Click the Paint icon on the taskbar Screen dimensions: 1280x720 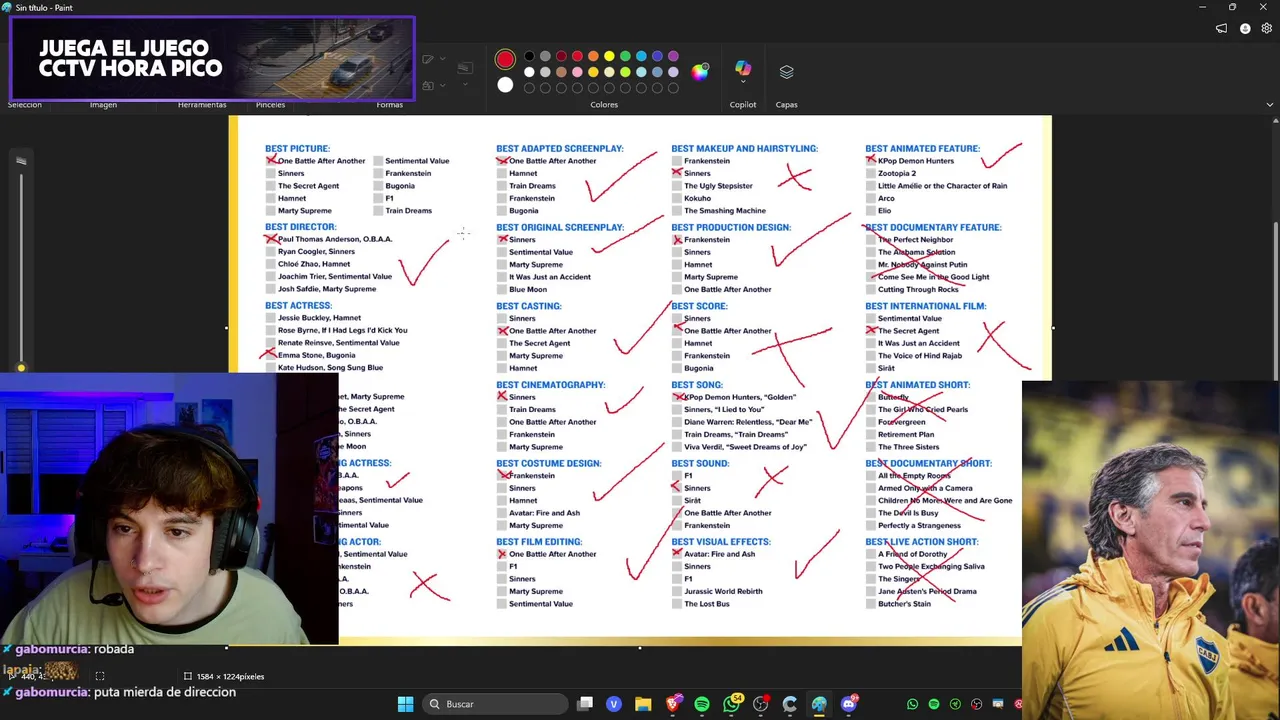[819, 704]
